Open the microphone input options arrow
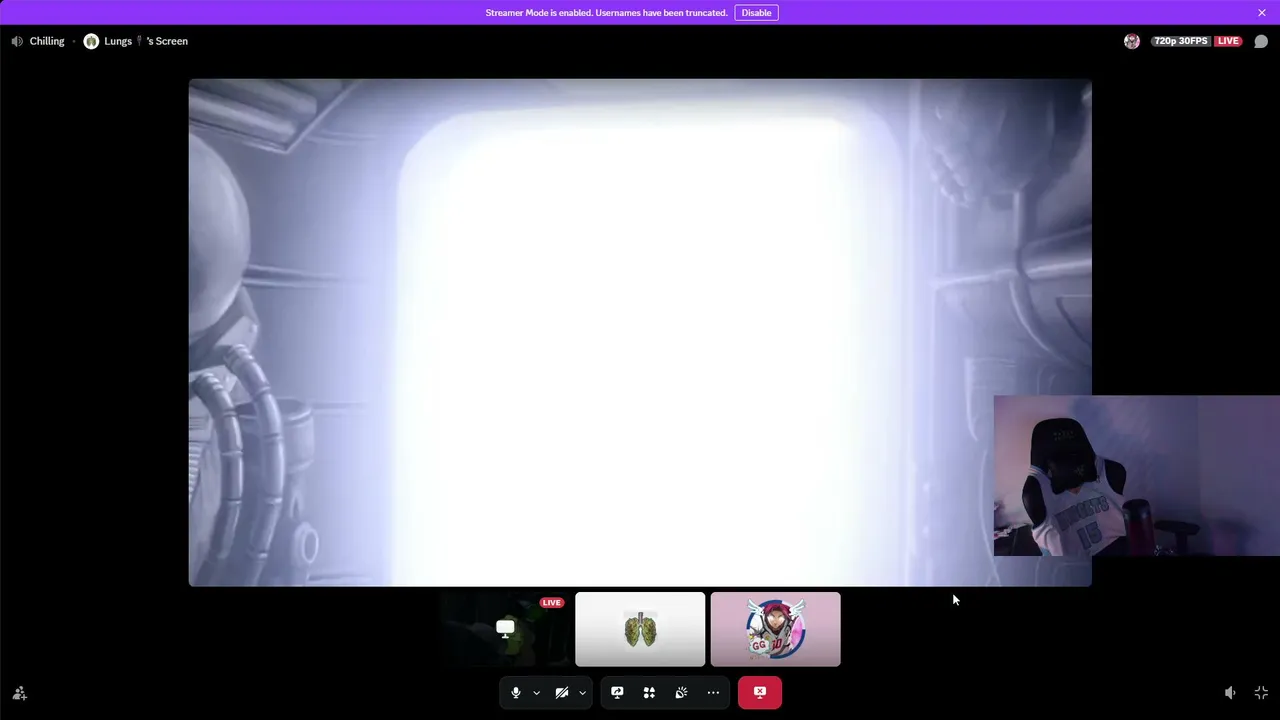Viewport: 1280px width, 720px height. (x=536, y=692)
